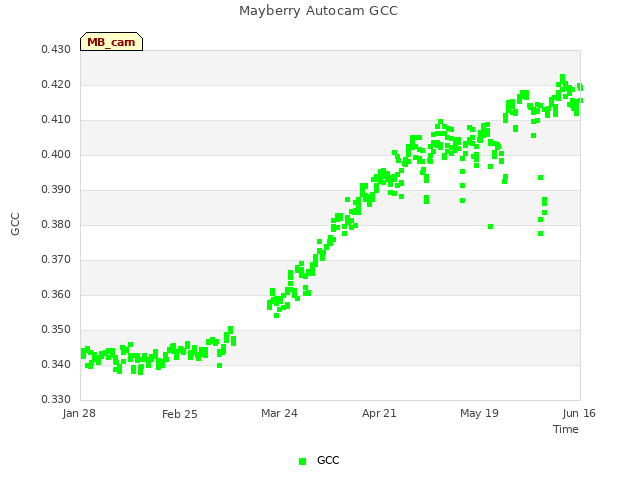Image resolution: width=640 pixels, height=480 pixels.
Task: Click the Jun 16 x-axis label
Action: point(579,413)
